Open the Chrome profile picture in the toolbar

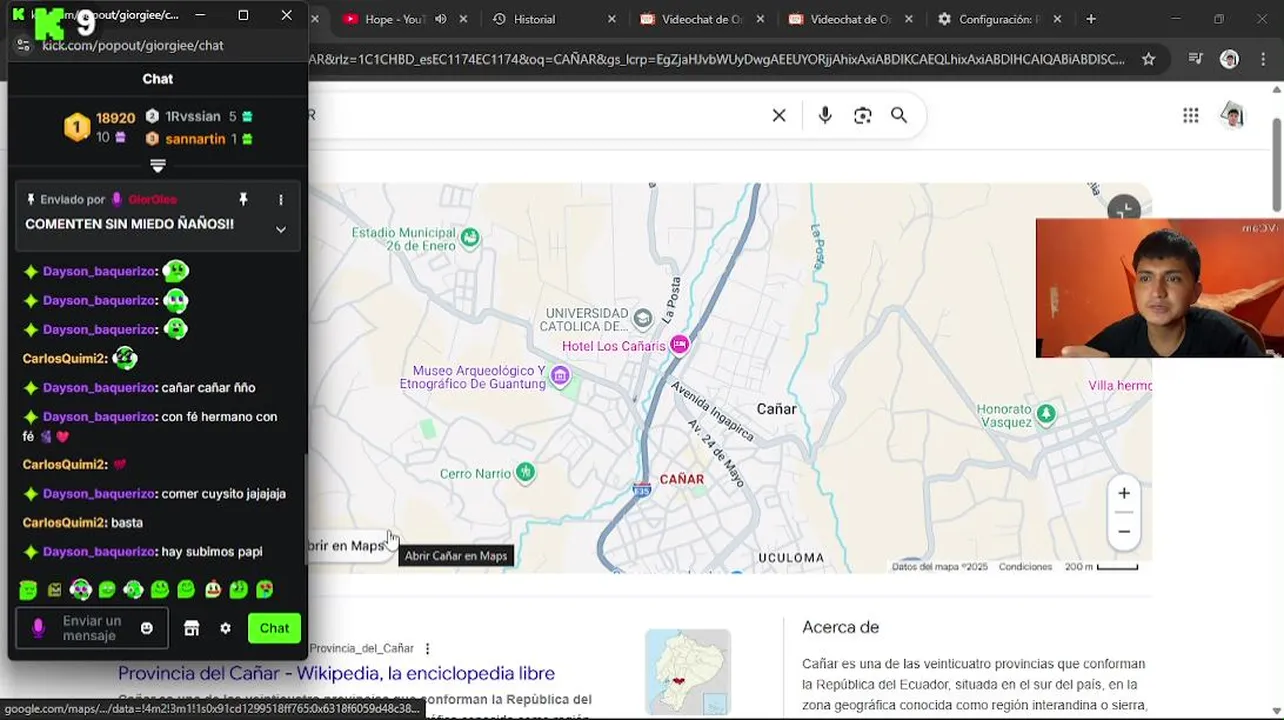click(x=1230, y=59)
